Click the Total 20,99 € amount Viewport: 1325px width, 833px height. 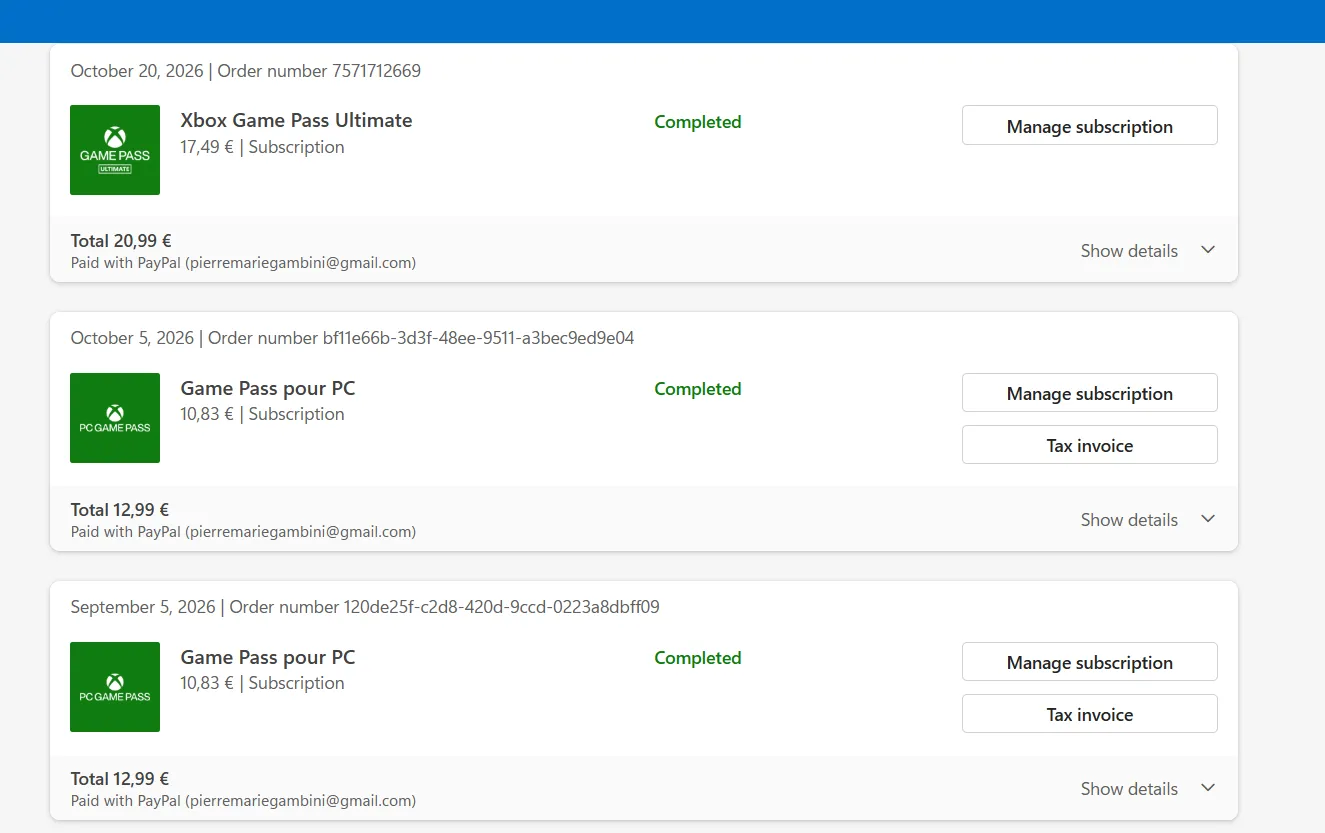point(121,241)
